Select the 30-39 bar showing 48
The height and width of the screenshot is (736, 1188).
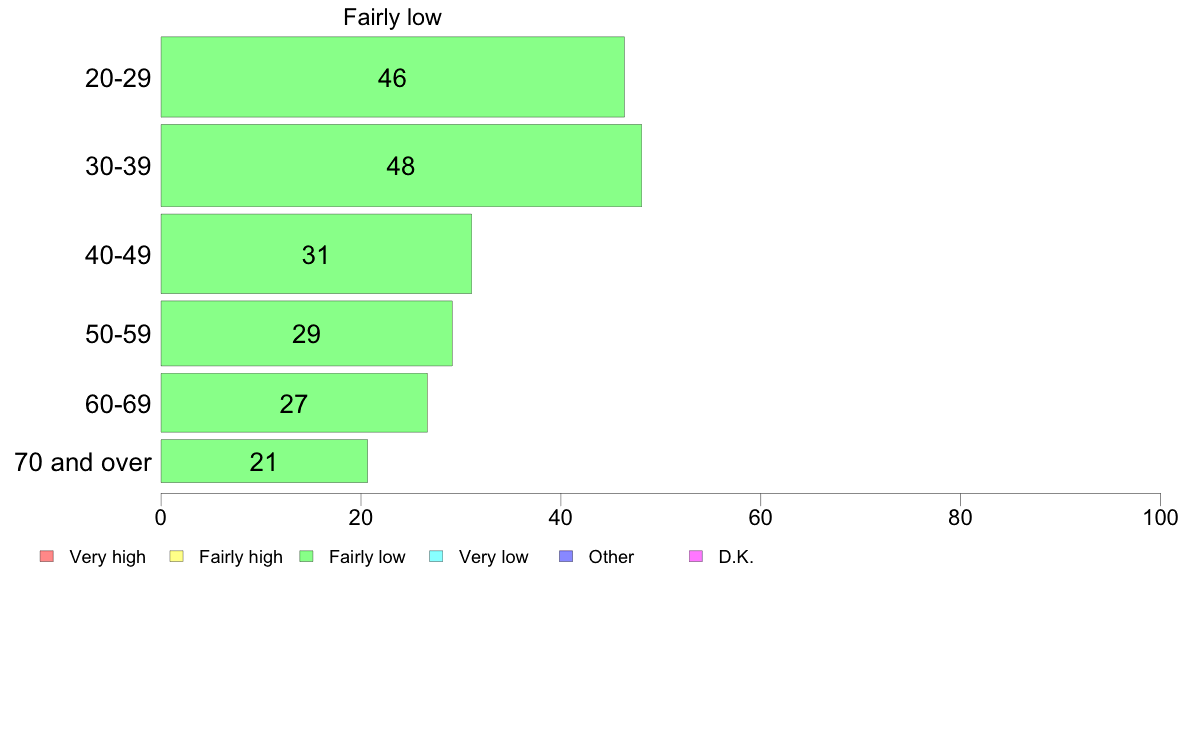[x=401, y=165]
